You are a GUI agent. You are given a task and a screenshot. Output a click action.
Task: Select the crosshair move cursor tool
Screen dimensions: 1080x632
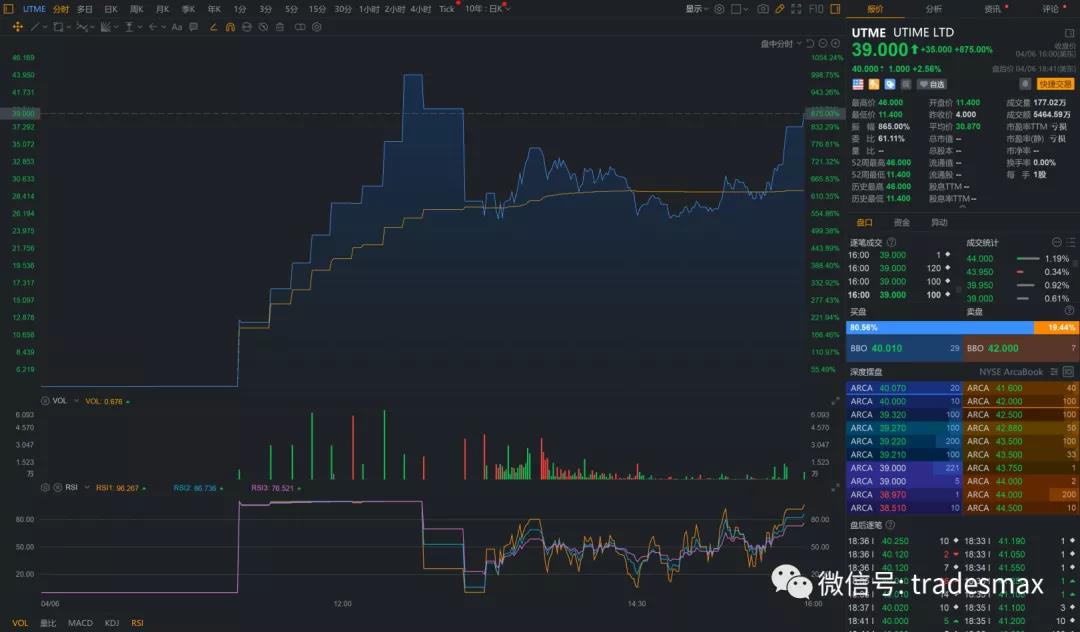click(x=18, y=27)
